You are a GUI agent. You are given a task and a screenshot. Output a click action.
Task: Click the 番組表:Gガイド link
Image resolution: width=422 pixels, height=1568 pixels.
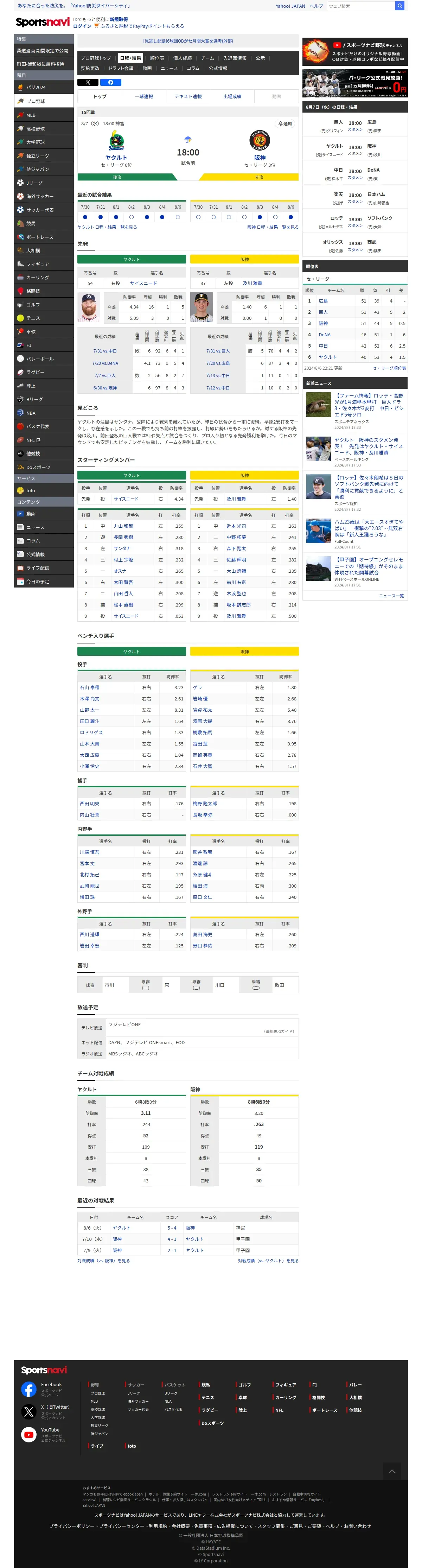[x=279, y=1031]
